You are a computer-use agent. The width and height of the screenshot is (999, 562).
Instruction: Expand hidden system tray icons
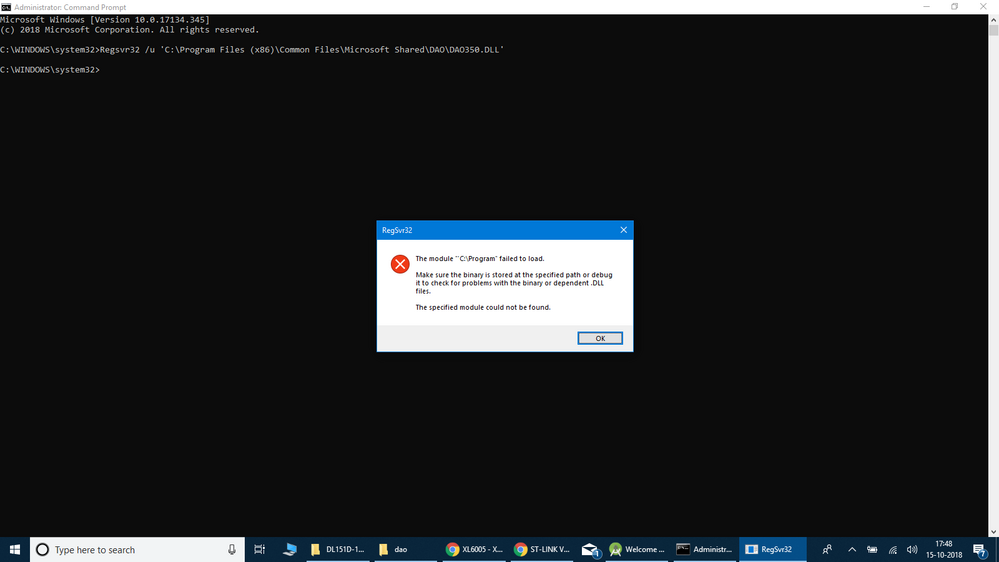coord(852,549)
